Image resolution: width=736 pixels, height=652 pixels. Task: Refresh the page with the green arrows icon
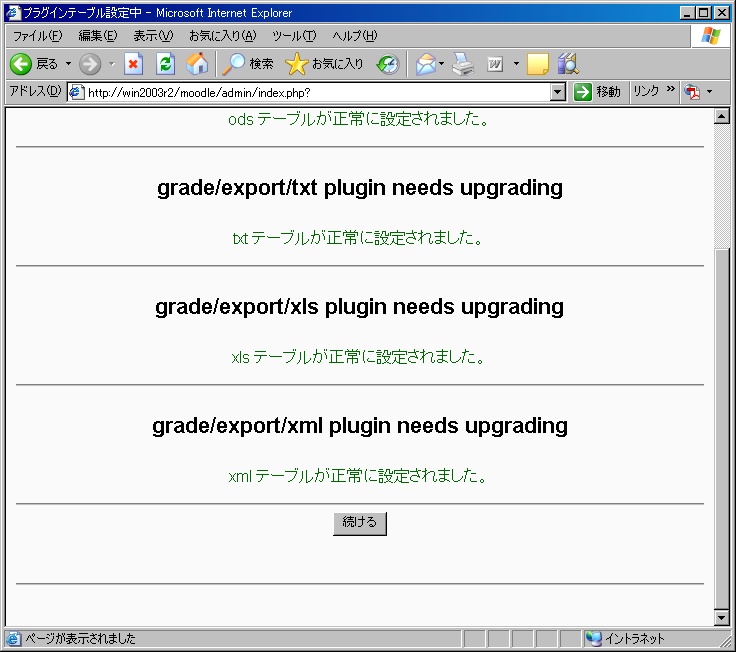(x=165, y=64)
